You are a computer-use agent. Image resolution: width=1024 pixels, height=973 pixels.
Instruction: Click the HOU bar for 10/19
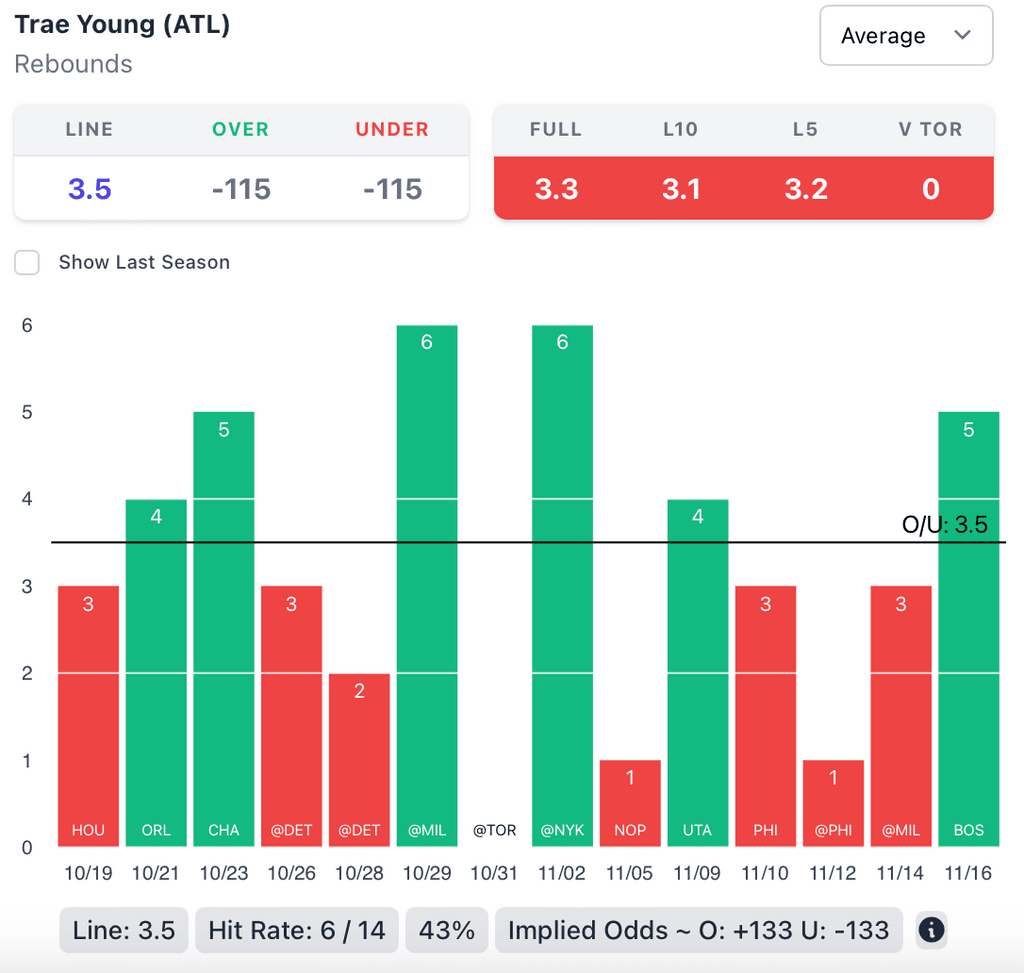(88, 716)
